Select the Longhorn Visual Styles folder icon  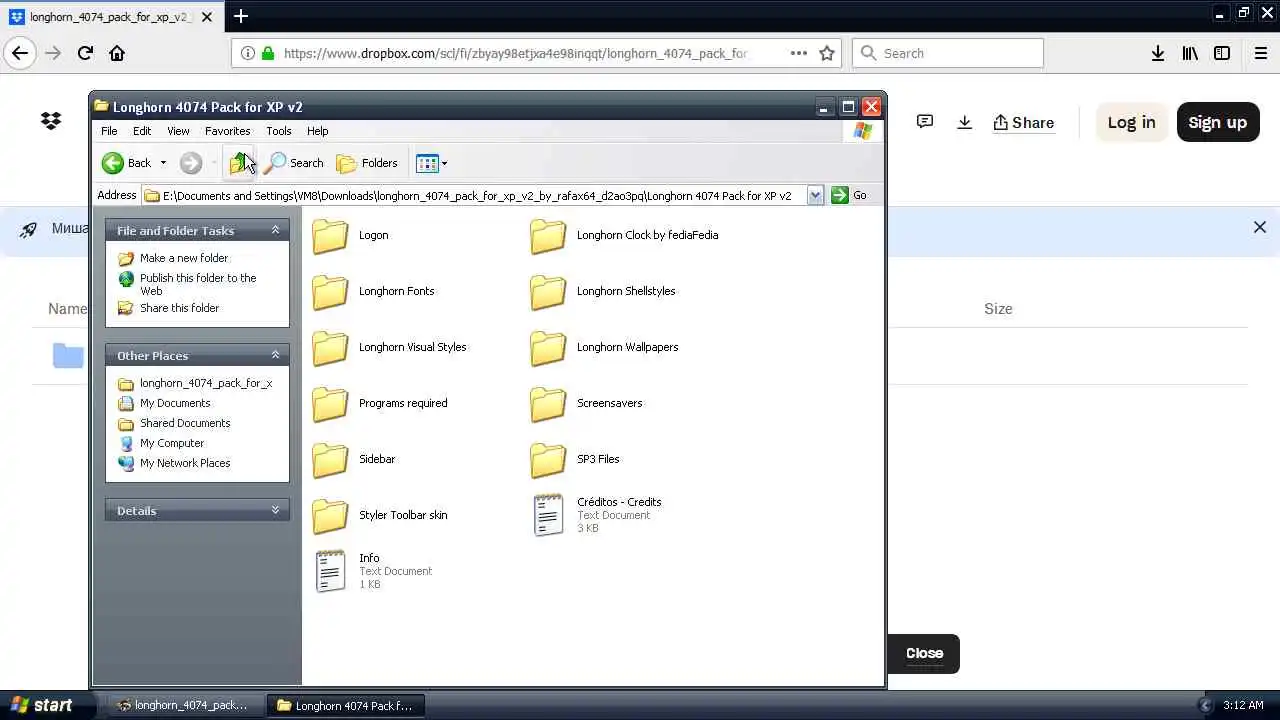330,348
